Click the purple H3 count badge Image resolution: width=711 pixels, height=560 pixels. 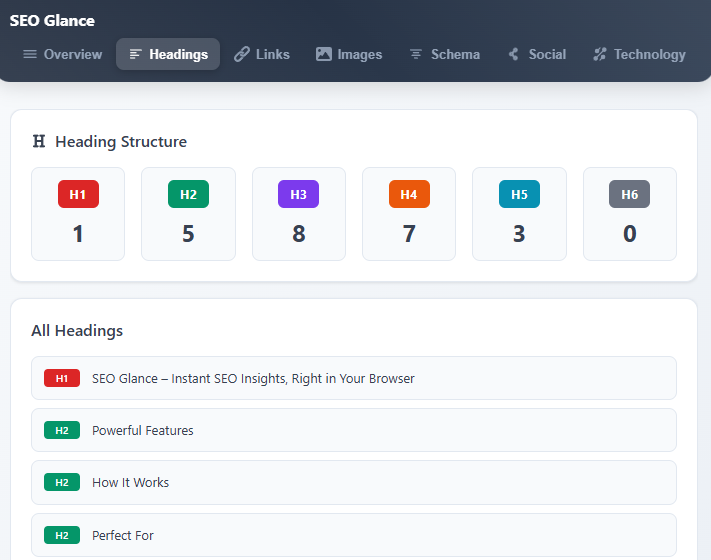coord(298,194)
